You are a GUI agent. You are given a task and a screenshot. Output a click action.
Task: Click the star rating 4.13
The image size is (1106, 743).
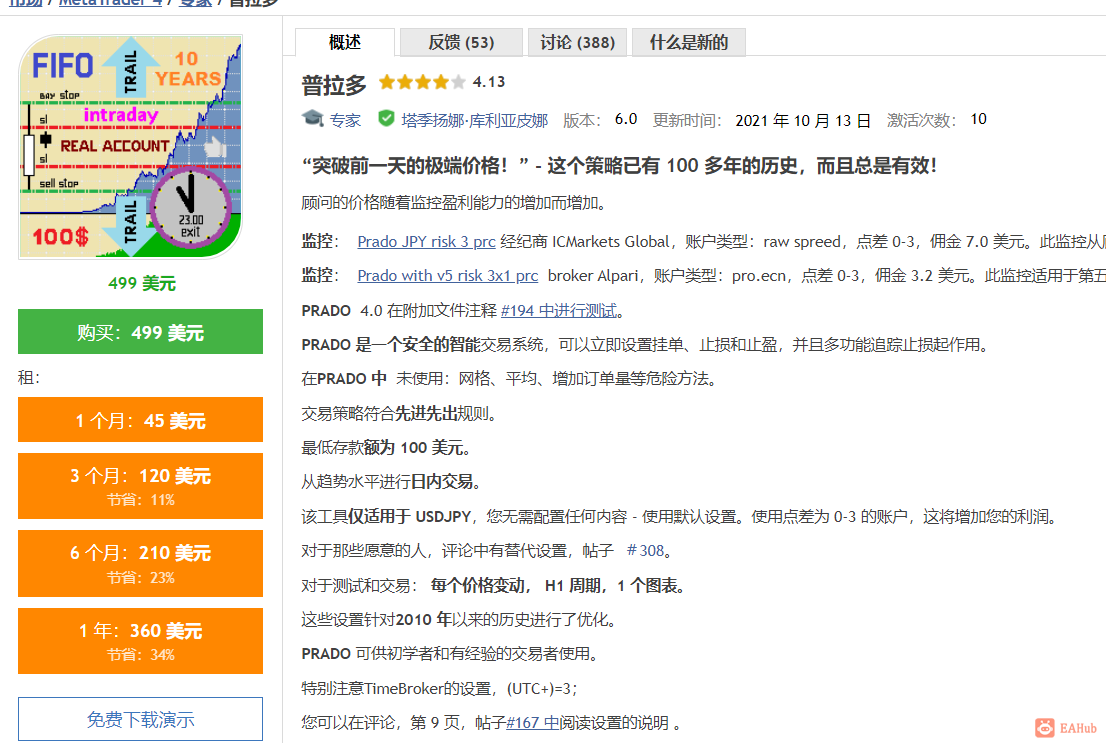[x=442, y=82]
